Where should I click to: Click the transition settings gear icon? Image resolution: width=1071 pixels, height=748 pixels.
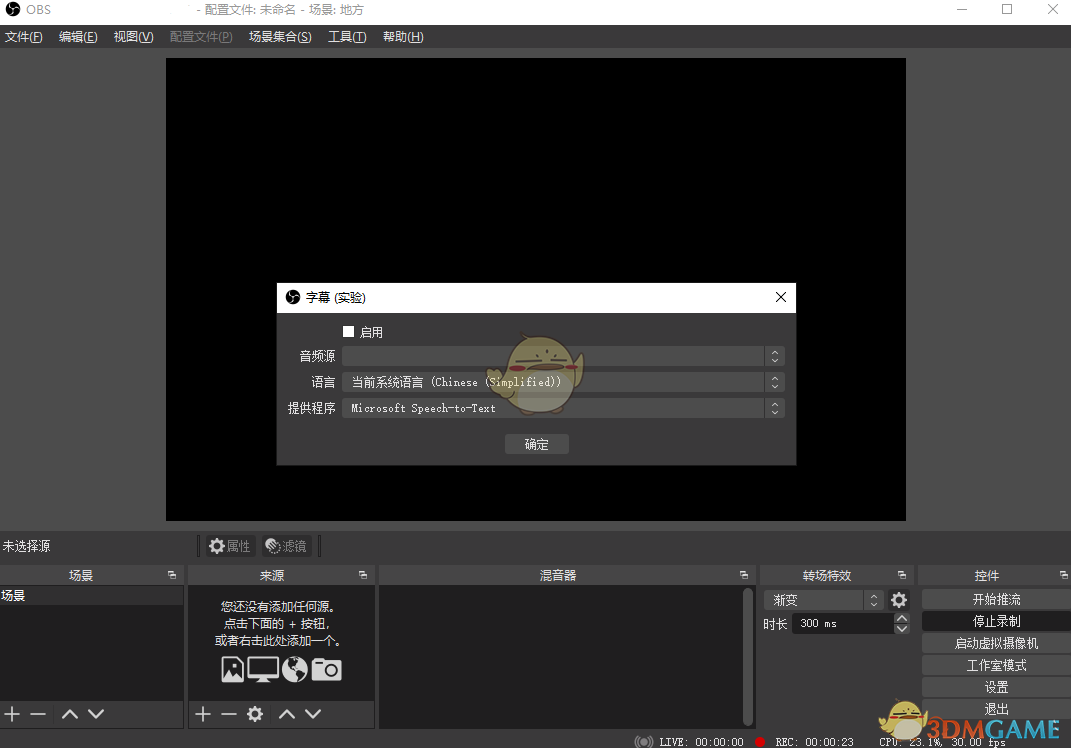898,599
